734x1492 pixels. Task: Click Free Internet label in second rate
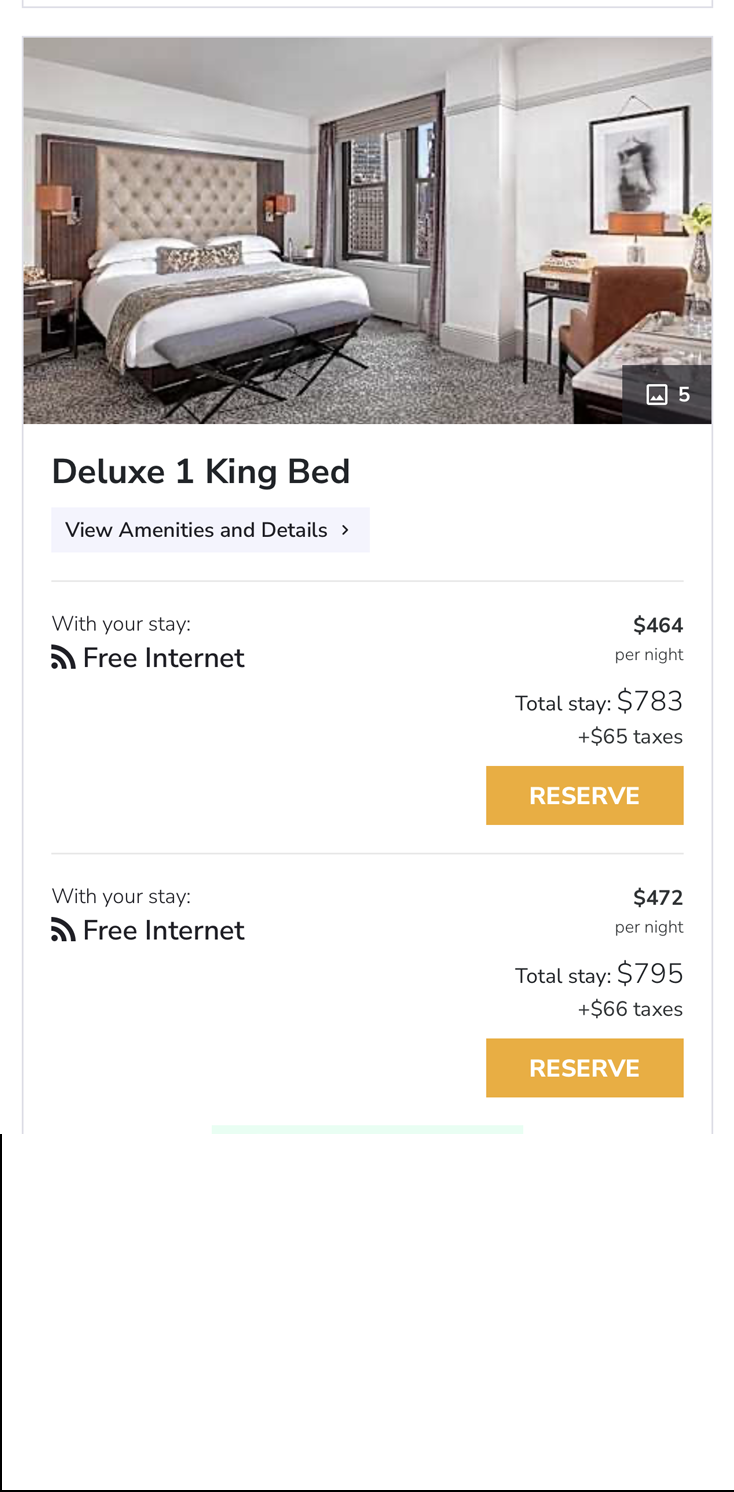tap(163, 931)
